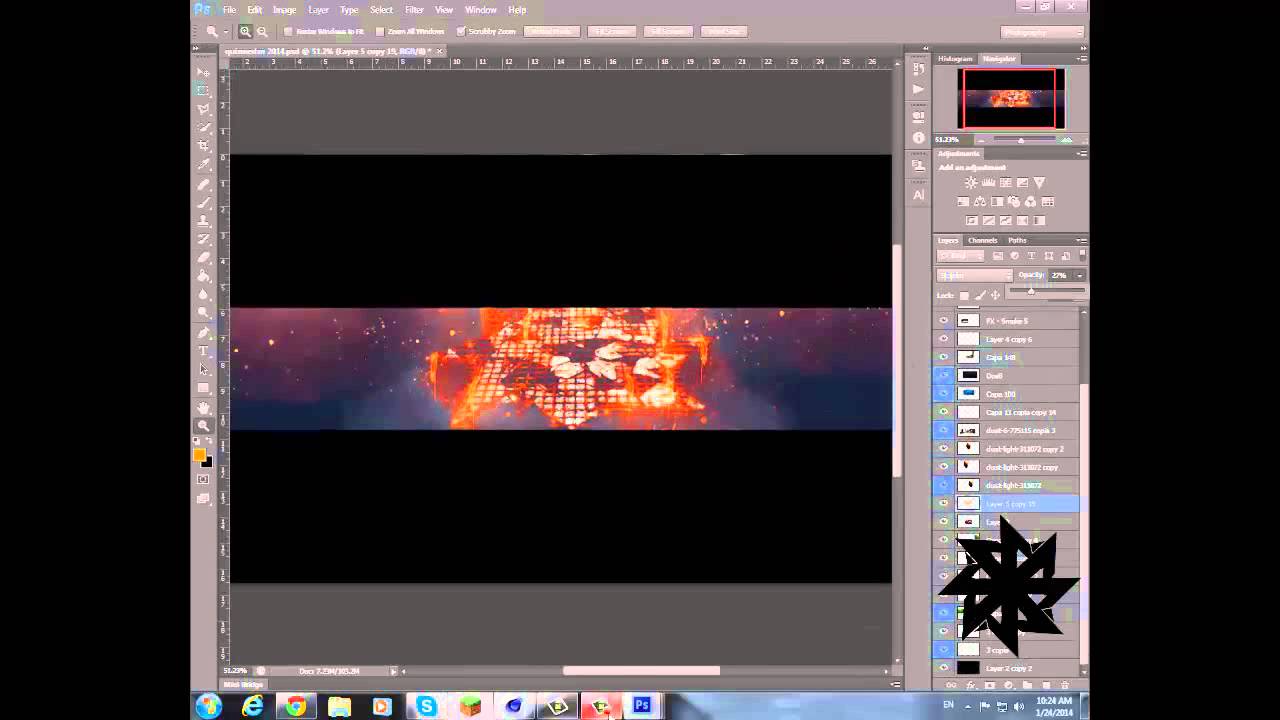Click the Navigator preview thumbnail

1009,98
